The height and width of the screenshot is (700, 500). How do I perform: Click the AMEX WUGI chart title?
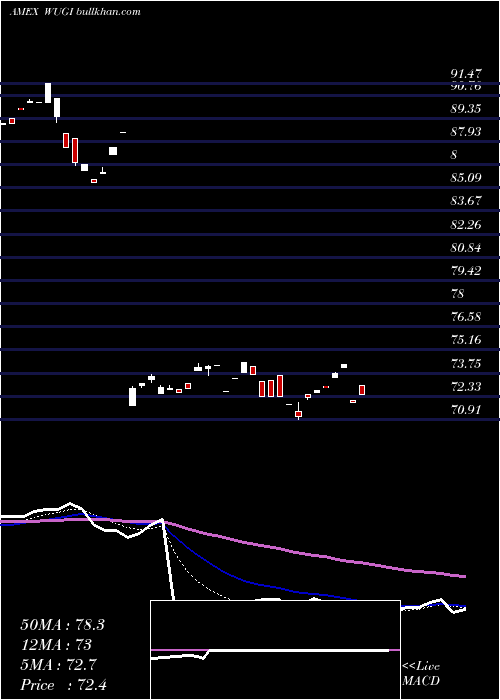click(75, 11)
